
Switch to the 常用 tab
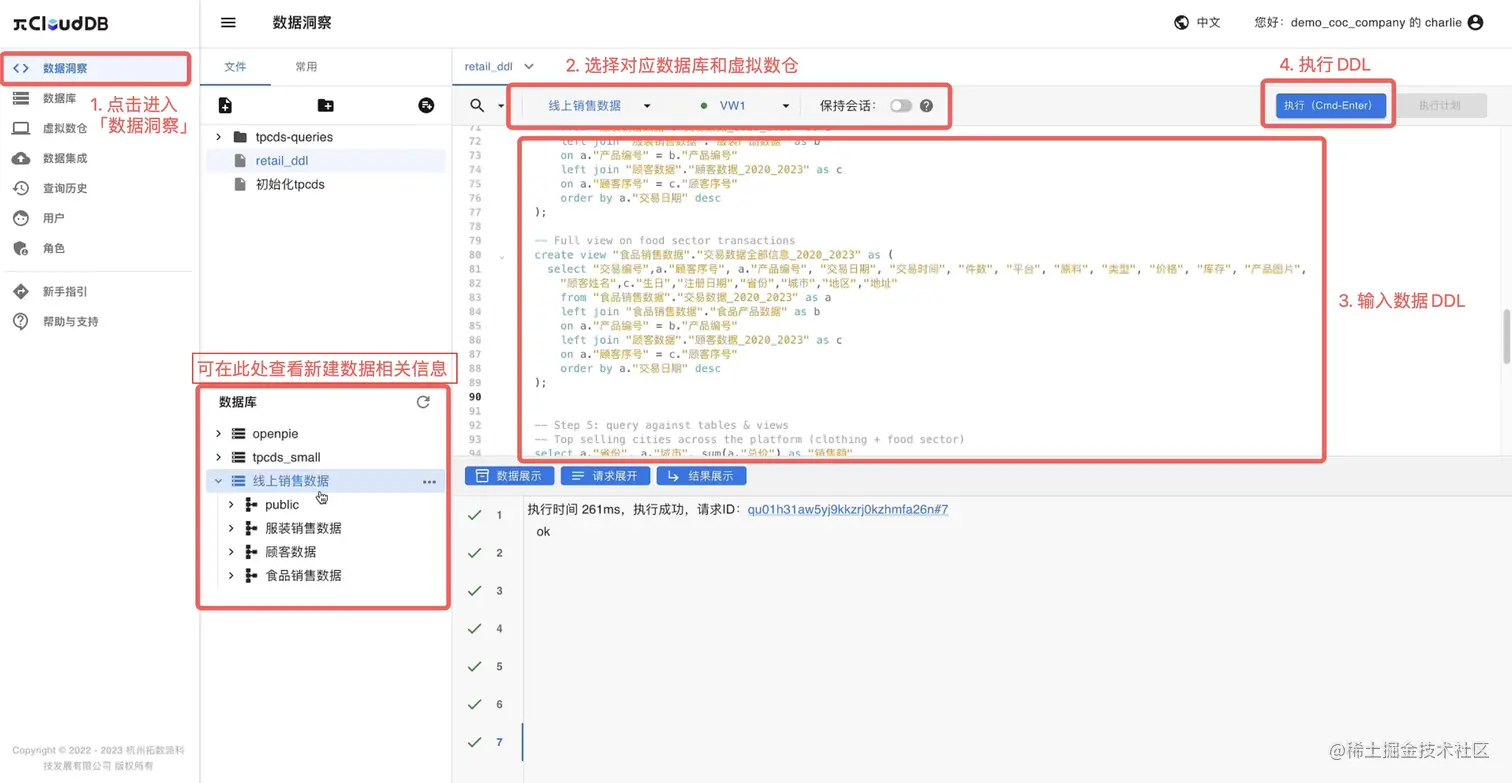click(x=306, y=67)
